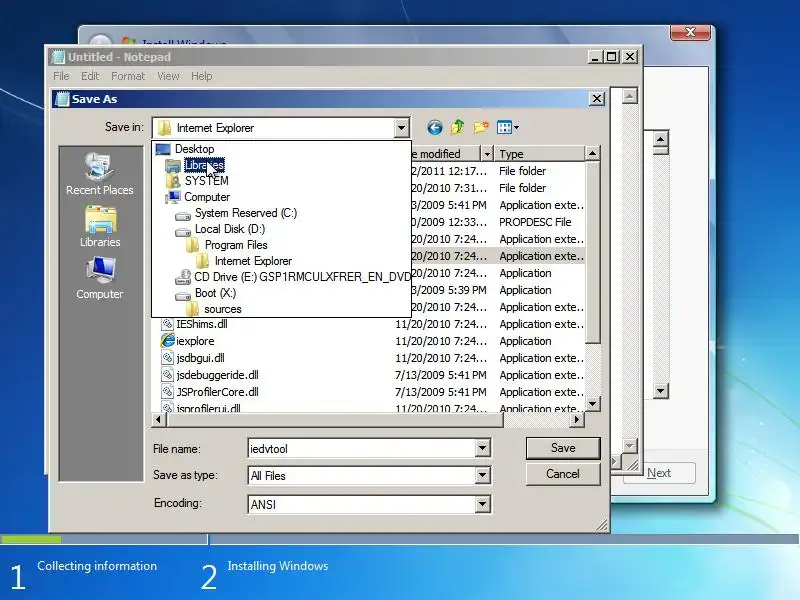Screen dimensions: 800x600
Task: Collapse the Save in combo box arrow
Action: click(x=402, y=128)
